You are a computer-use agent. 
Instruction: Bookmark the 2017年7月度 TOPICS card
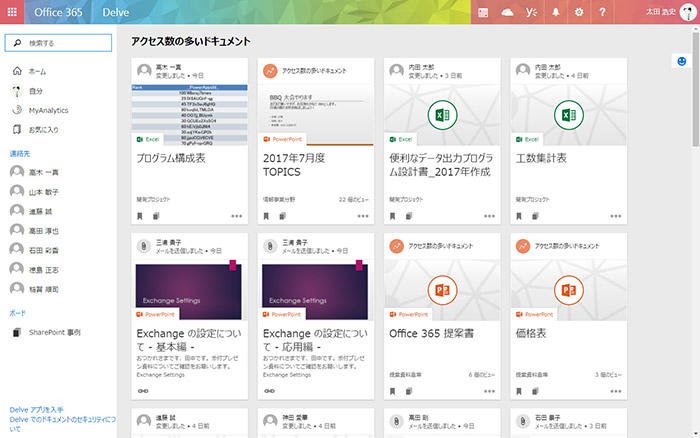266,216
